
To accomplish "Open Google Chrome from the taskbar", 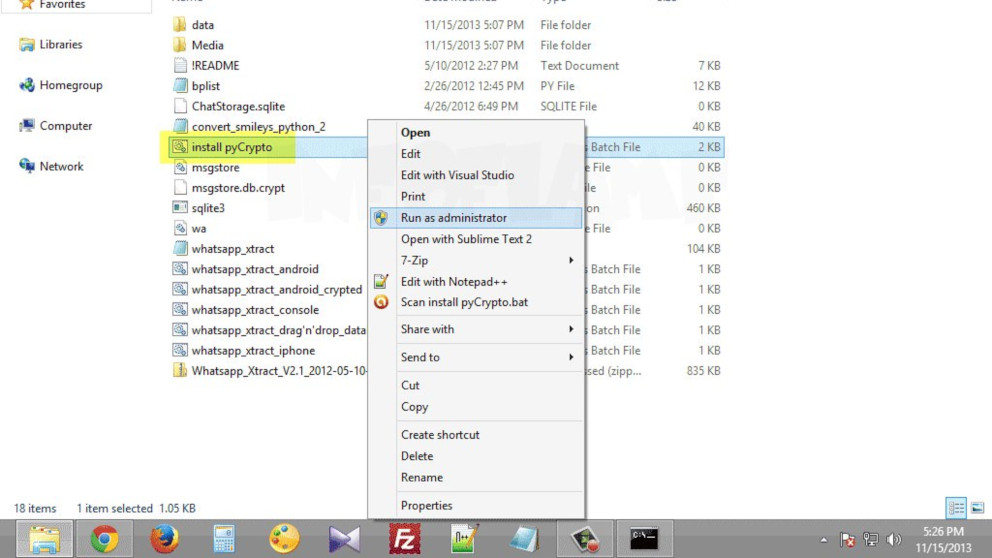I will click(104, 540).
